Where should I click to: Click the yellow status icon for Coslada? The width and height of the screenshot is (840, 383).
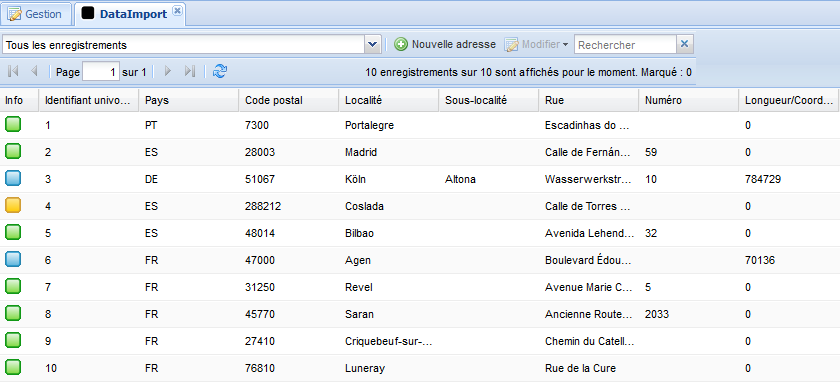(x=13, y=206)
